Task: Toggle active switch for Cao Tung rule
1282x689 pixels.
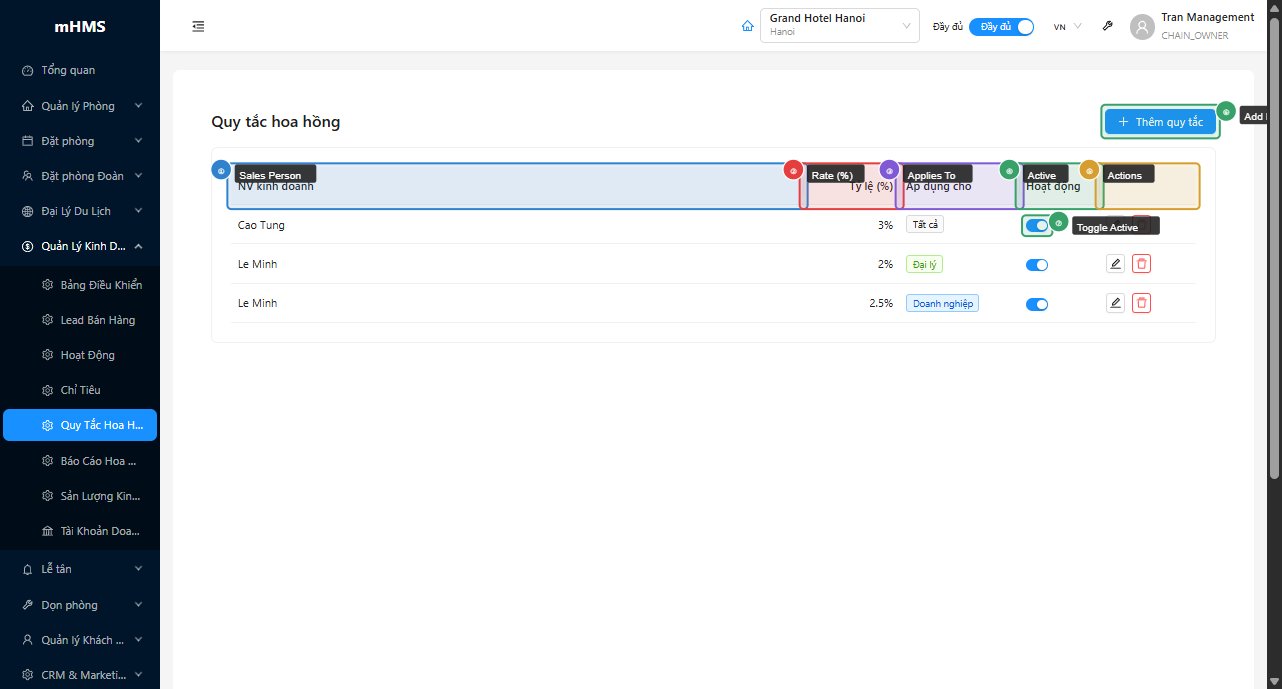Action: (x=1037, y=226)
